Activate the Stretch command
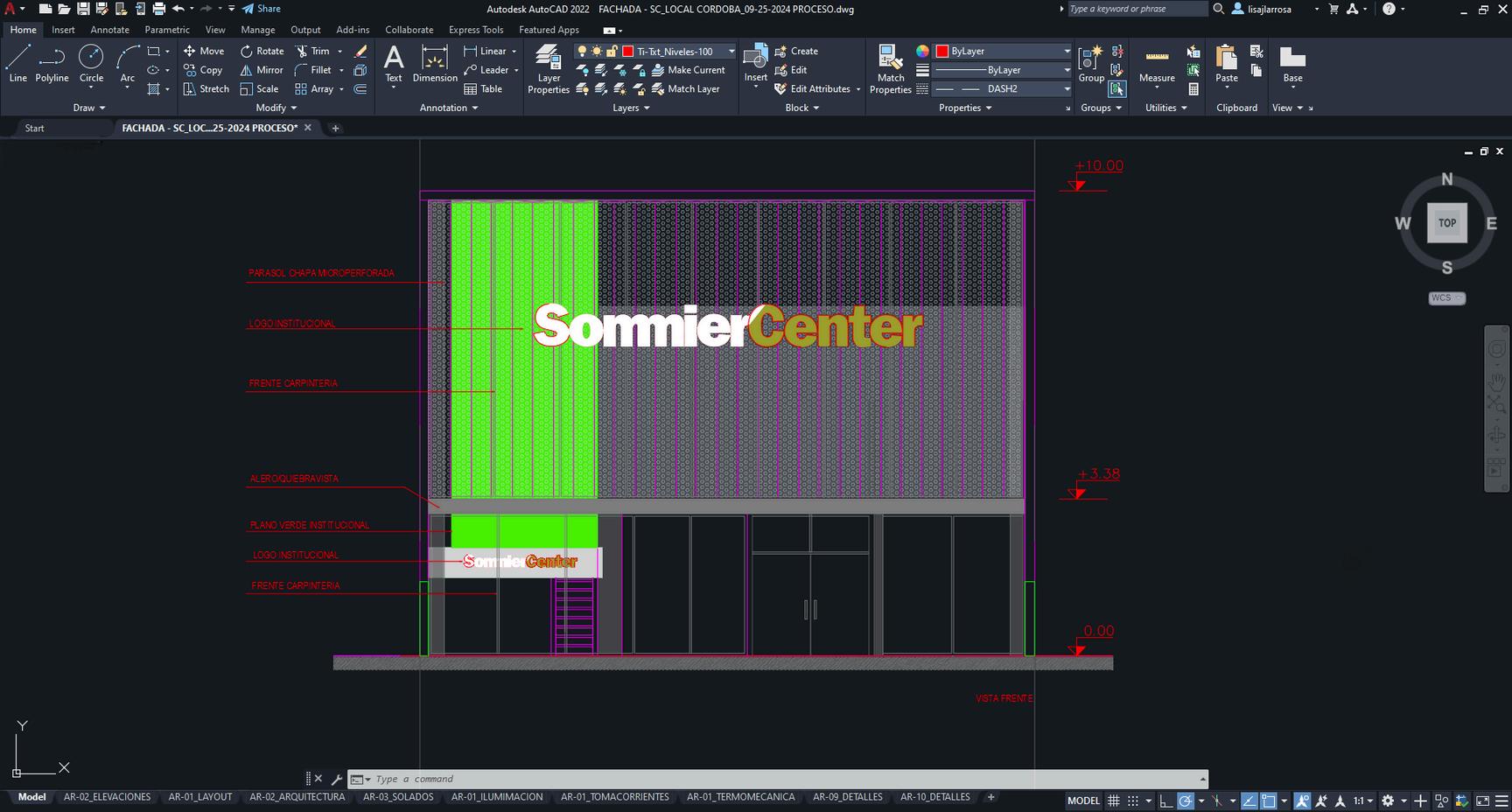Image resolution: width=1512 pixels, height=812 pixels. click(206, 89)
